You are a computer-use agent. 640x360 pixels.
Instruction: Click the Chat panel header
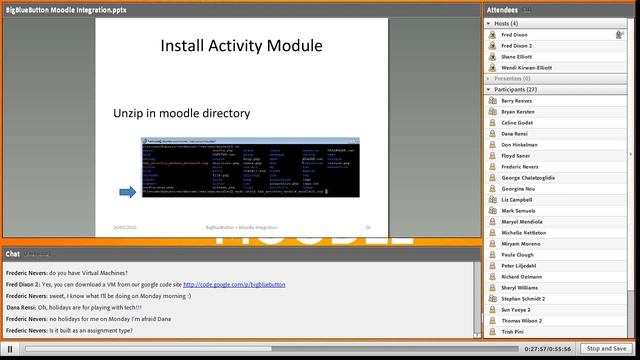(242, 254)
